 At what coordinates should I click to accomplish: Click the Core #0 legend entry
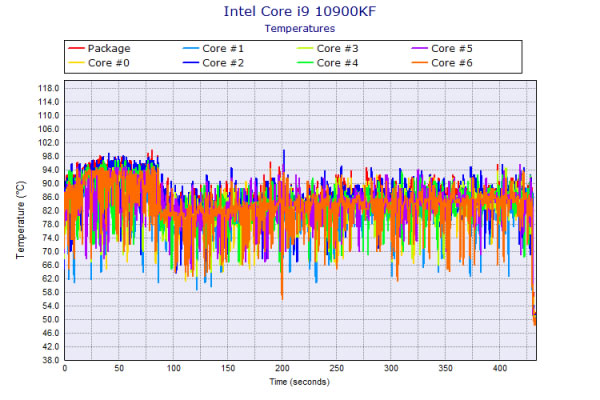click(99, 63)
